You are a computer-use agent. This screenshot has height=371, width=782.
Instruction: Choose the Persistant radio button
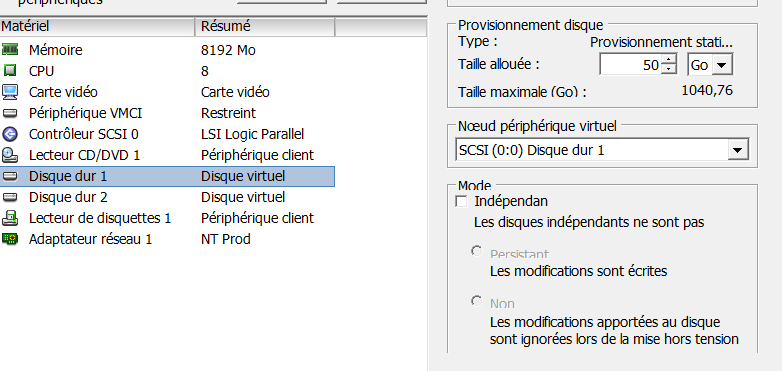(477, 251)
